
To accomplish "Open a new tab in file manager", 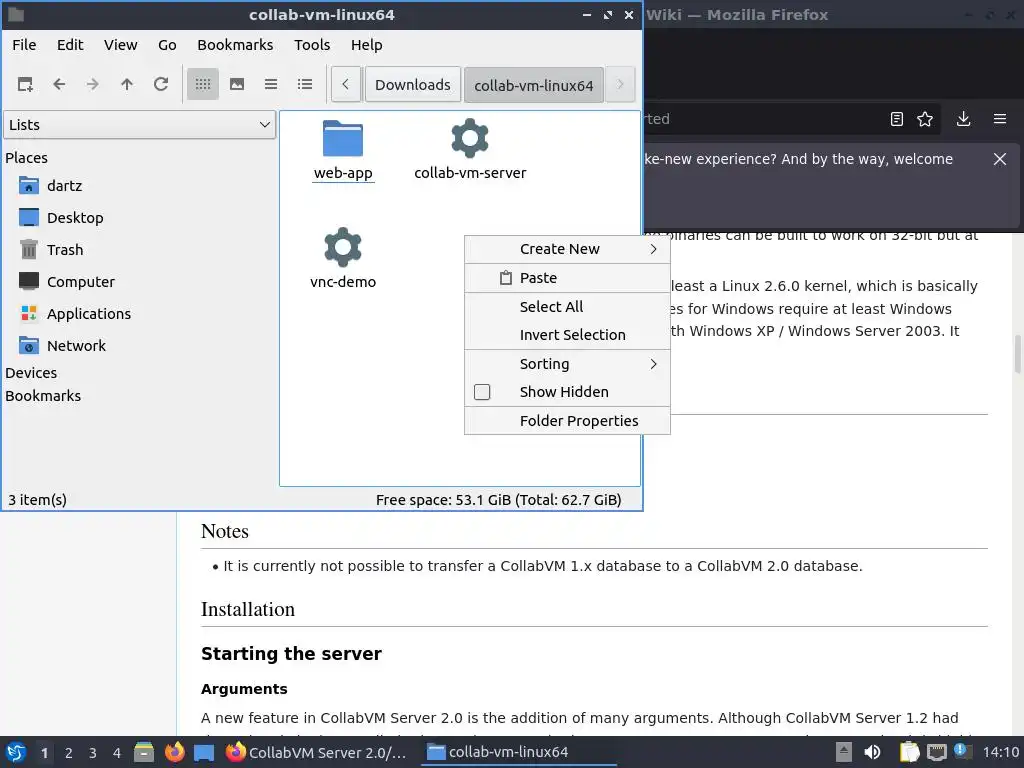I will [25, 84].
